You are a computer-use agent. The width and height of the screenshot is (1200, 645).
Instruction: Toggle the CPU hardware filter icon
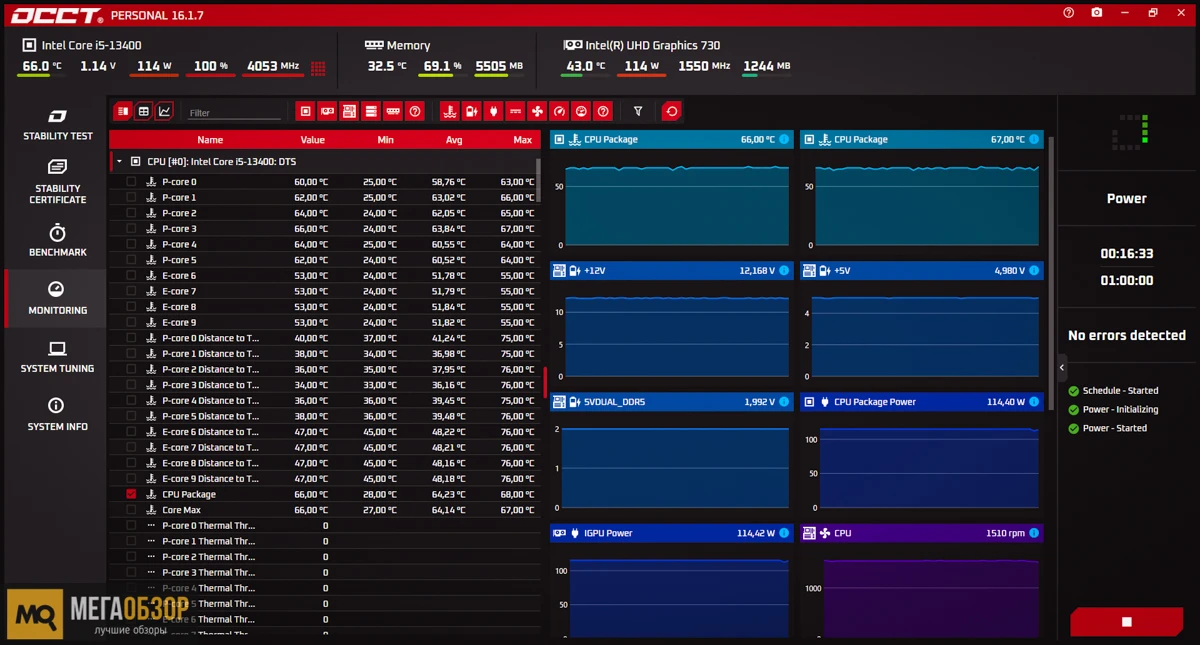coord(306,111)
